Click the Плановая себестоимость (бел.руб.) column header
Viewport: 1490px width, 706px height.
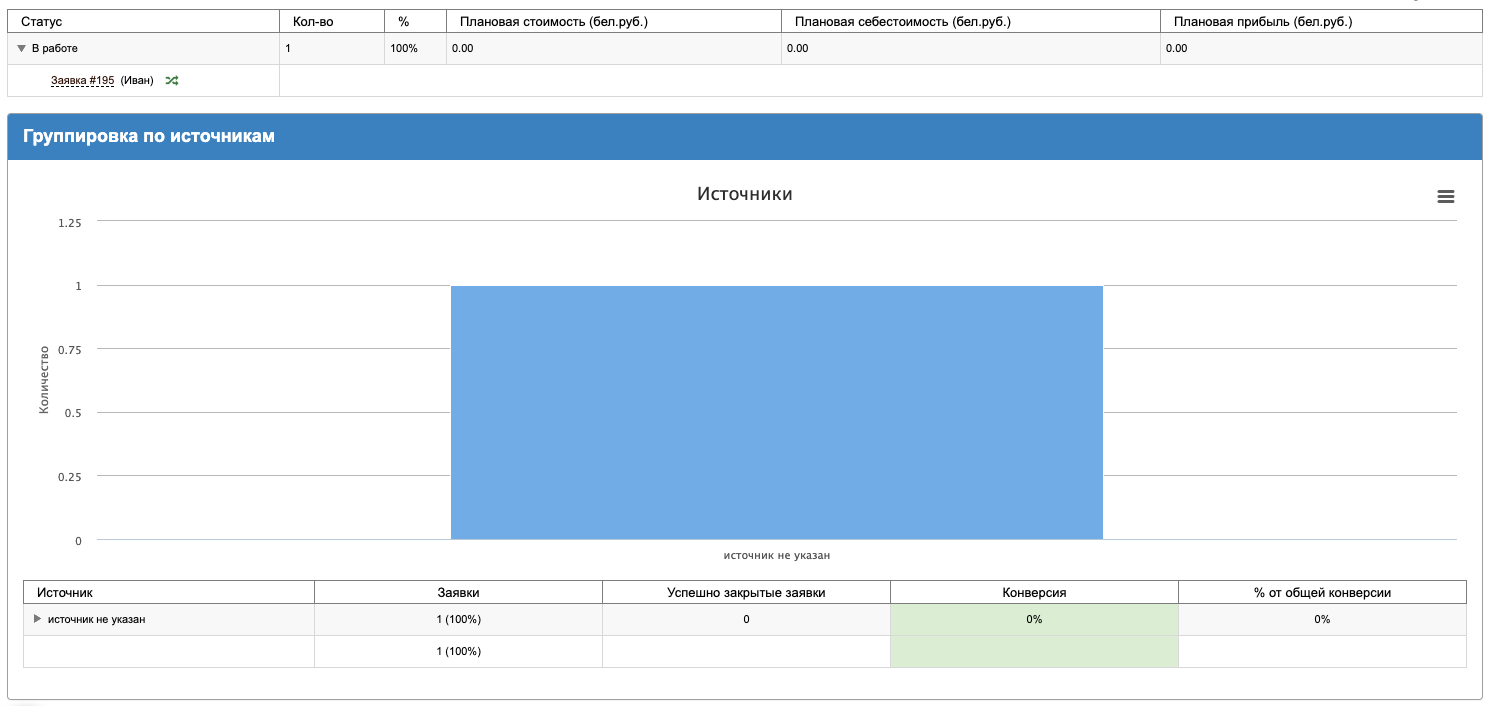tap(902, 21)
